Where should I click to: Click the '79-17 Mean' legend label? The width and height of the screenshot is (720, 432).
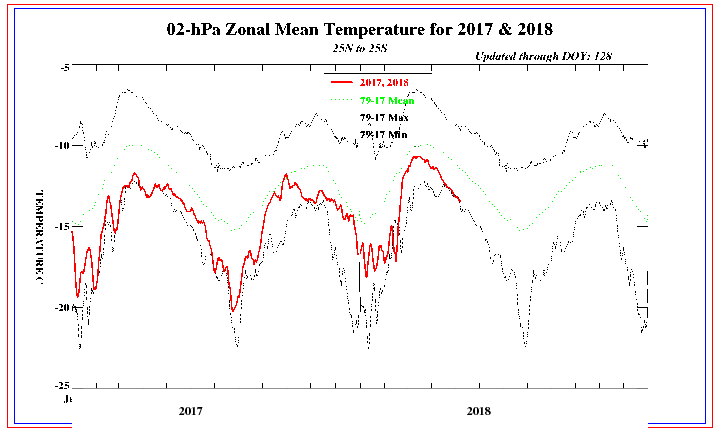[387, 100]
